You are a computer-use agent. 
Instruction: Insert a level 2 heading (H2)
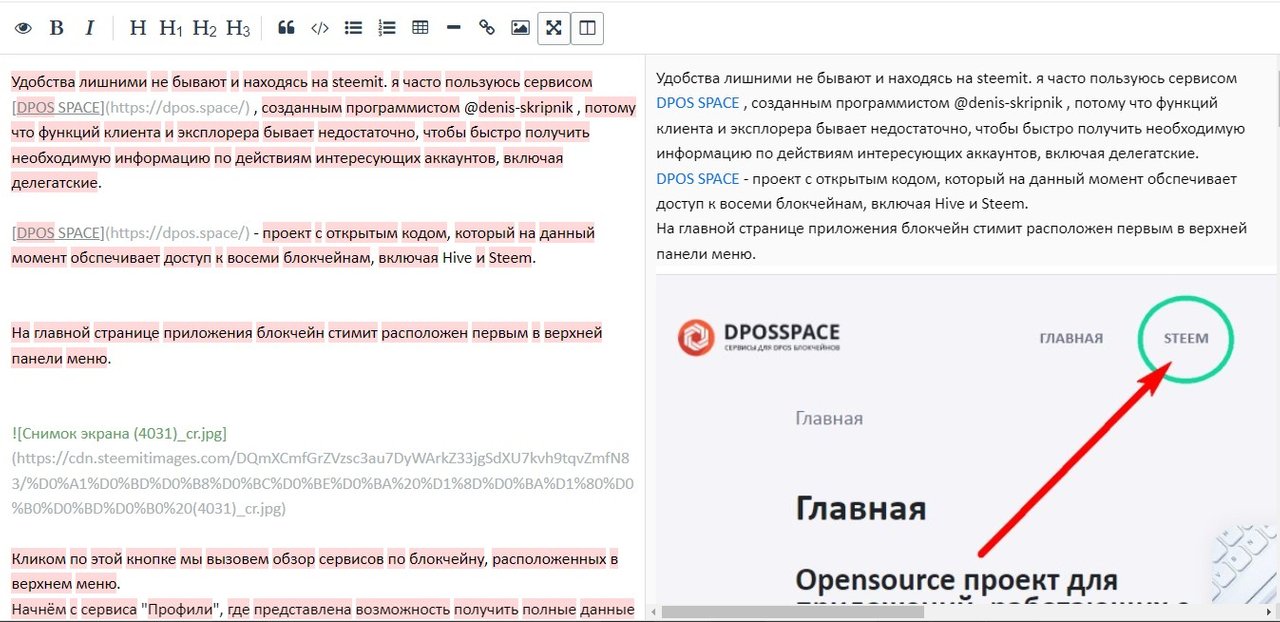tap(204, 28)
